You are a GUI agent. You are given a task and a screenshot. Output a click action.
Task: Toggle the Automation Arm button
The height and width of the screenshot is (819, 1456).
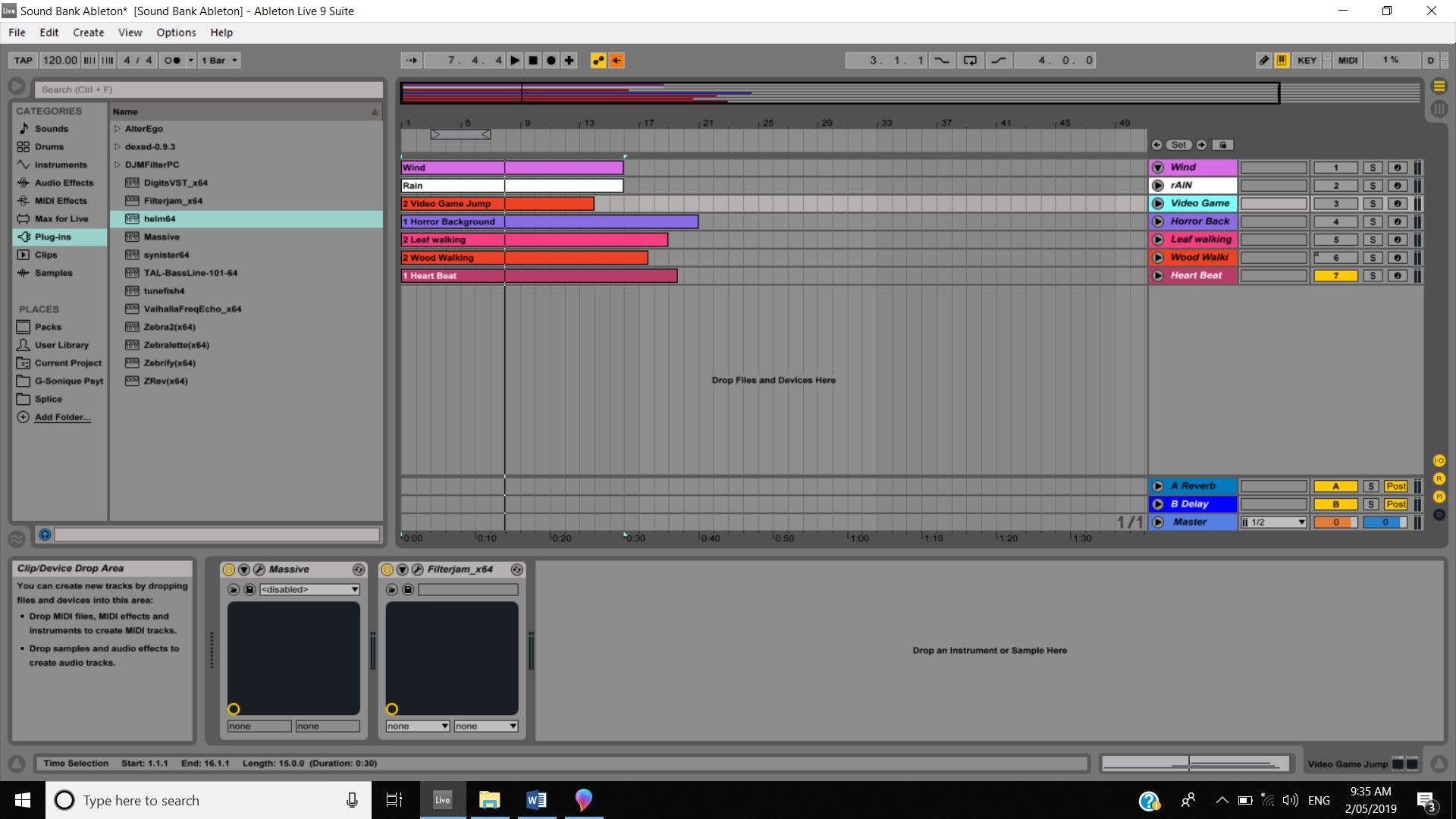pyautogui.click(x=598, y=61)
